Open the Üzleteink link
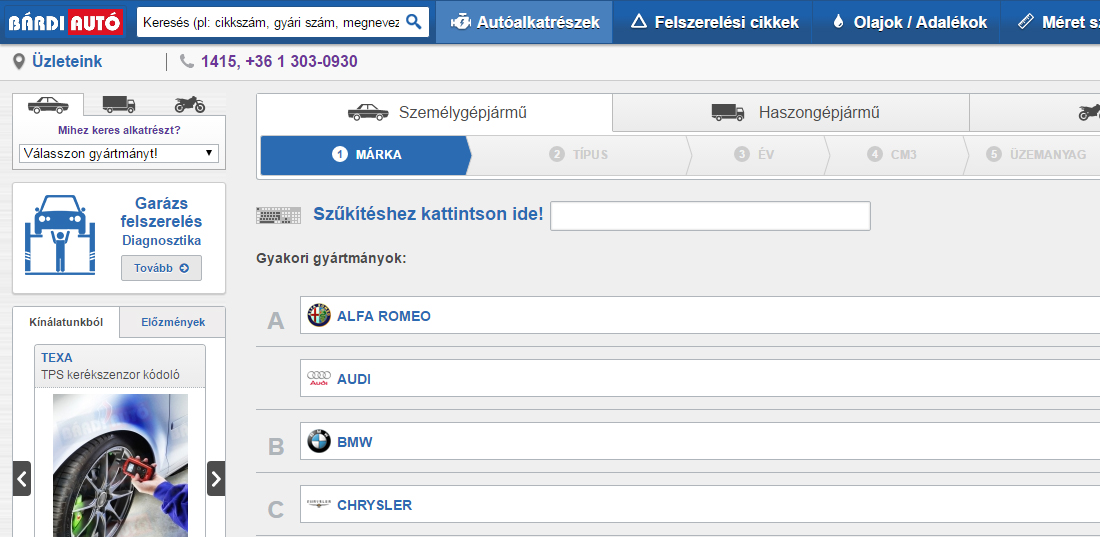Screen dimensions: 1100x537 (x=67, y=62)
